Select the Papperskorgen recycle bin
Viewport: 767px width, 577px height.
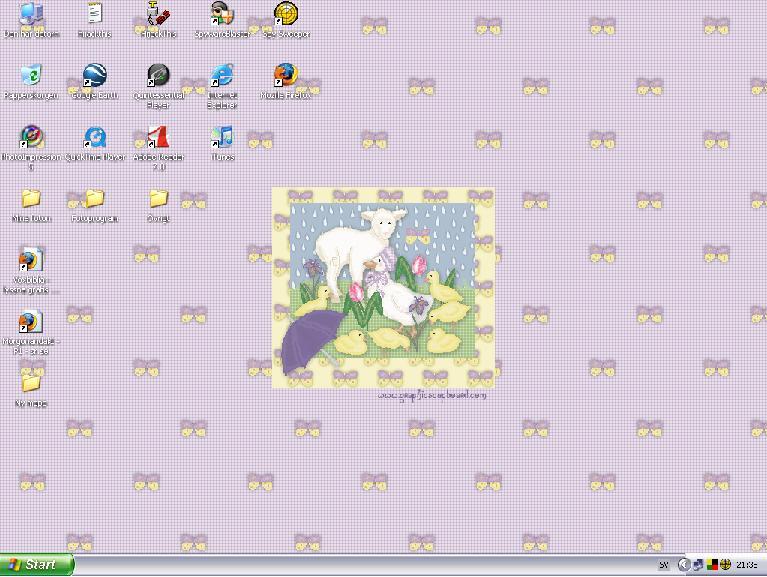(31, 76)
